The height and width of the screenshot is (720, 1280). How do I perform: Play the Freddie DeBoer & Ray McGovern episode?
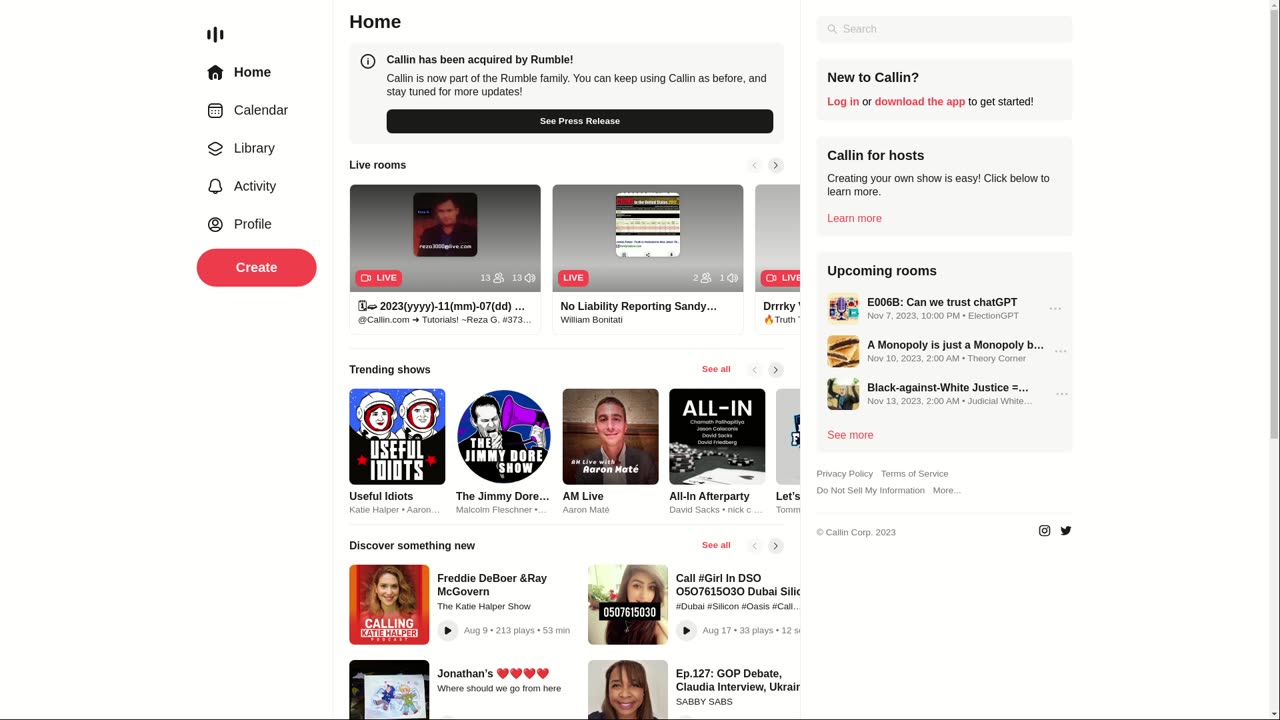[448, 630]
